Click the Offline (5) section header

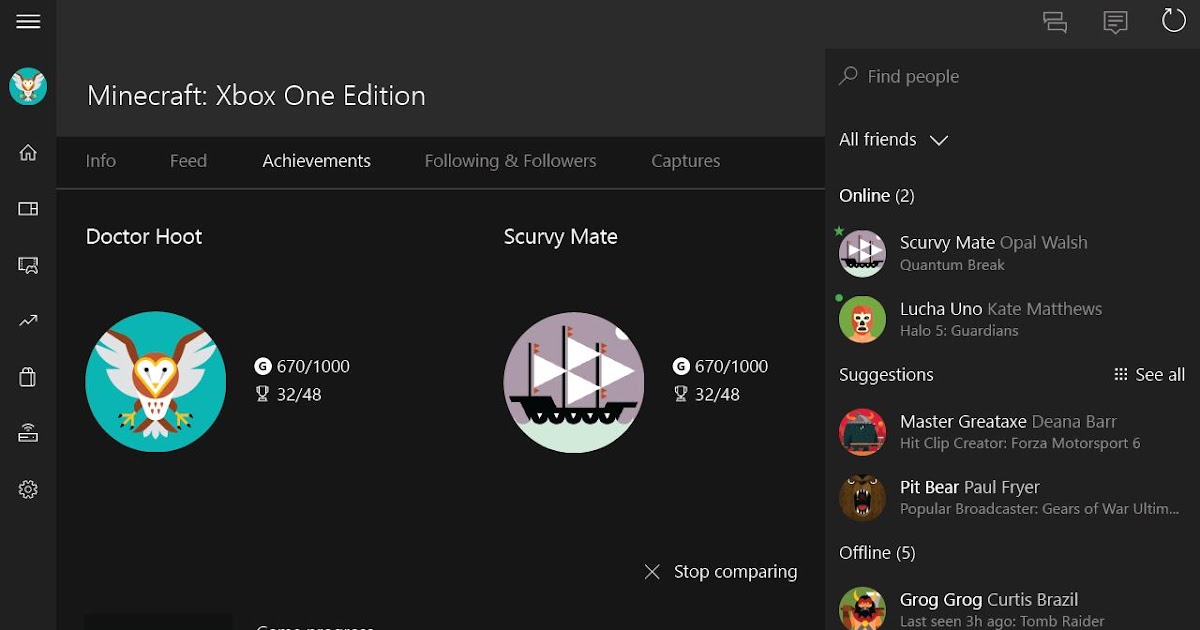pos(877,553)
